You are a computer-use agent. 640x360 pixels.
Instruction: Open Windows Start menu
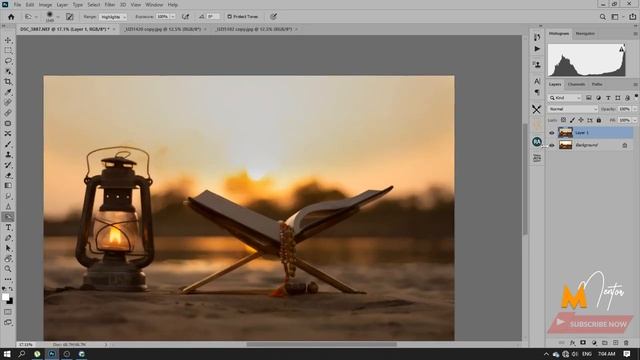coord(7,354)
